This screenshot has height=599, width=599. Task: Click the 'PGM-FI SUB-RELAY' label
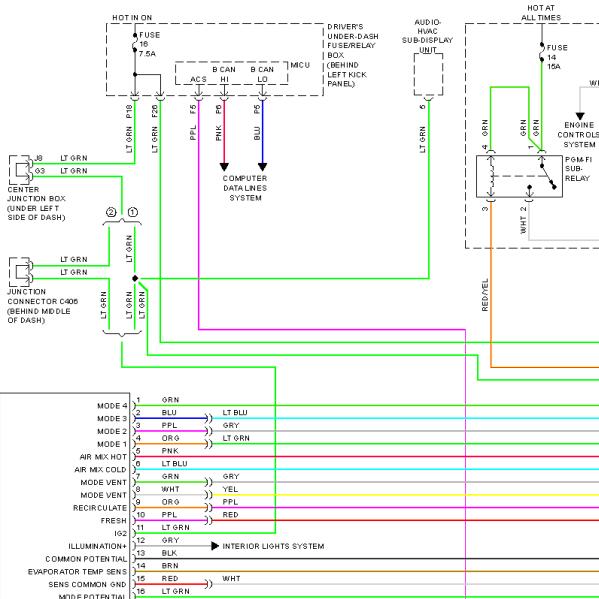tap(578, 169)
